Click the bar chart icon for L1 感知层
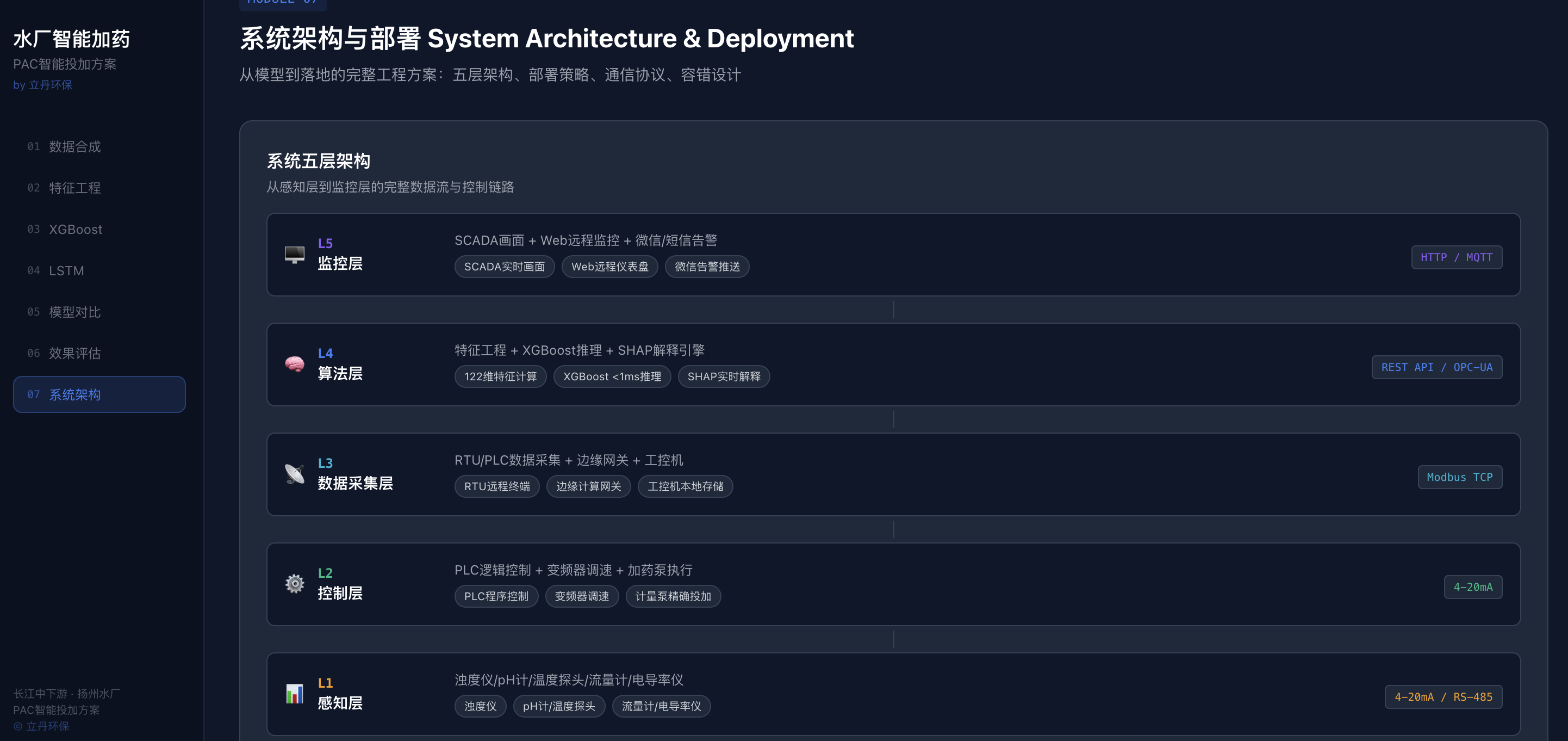Viewport: 1568px width, 741px height. click(x=295, y=694)
